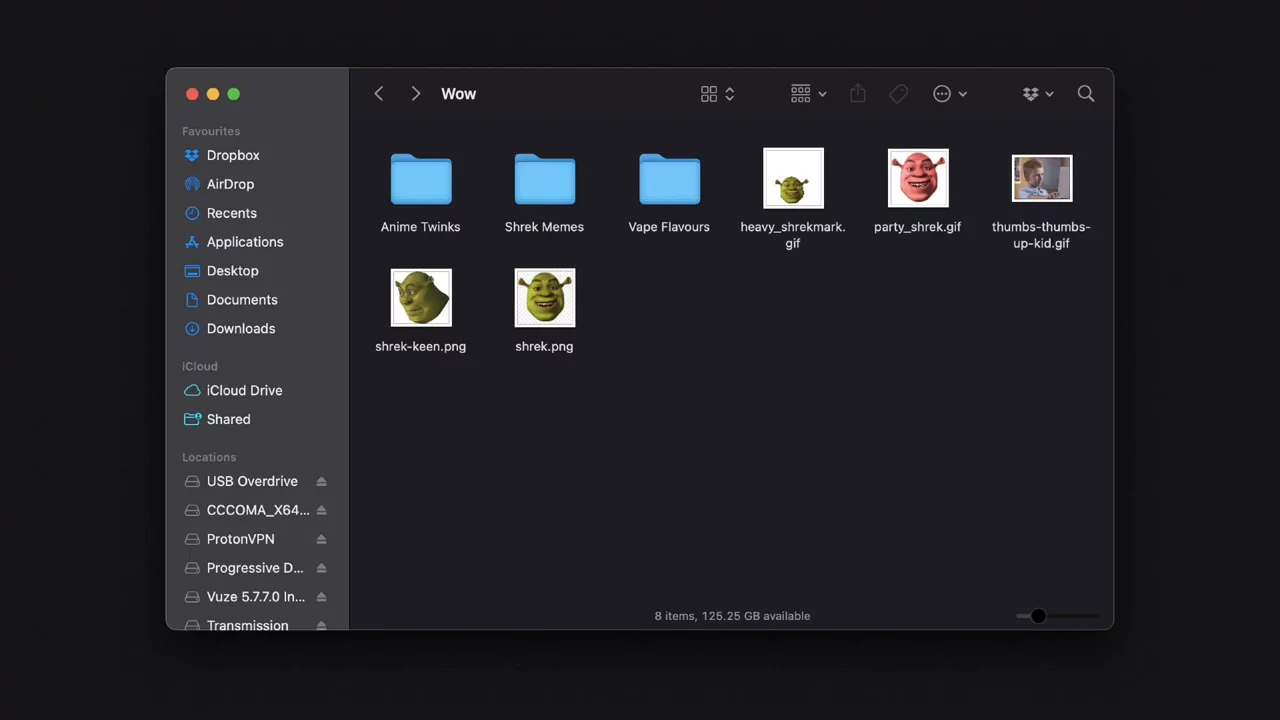Open the Action ellipsis menu
The height and width of the screenshot is (720, 1280).
point(950,94)
